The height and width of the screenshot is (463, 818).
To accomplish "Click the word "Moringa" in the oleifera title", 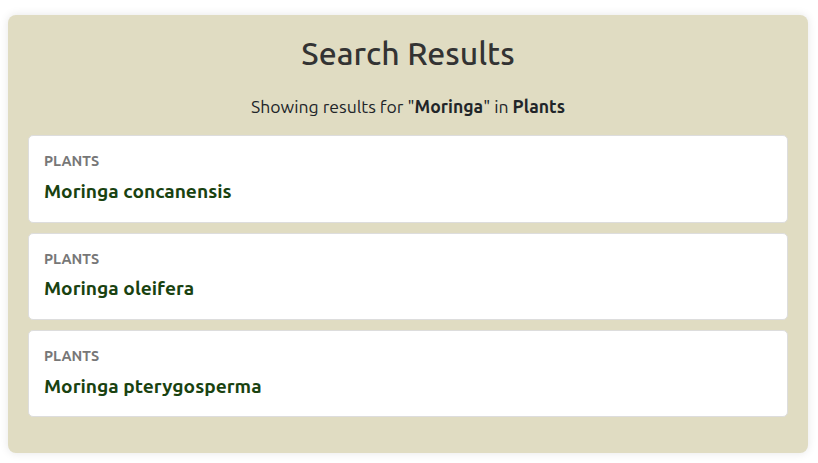I will tap(80, 289).
